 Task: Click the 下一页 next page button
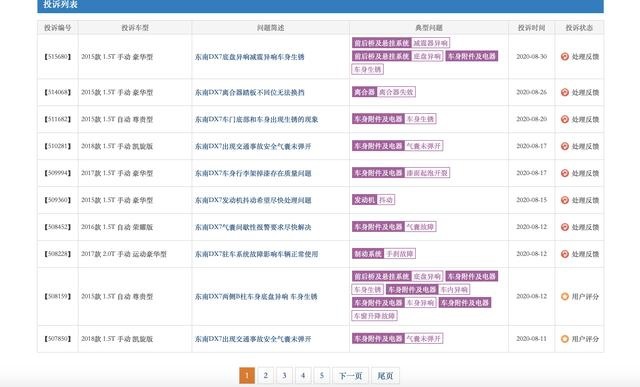351,376
